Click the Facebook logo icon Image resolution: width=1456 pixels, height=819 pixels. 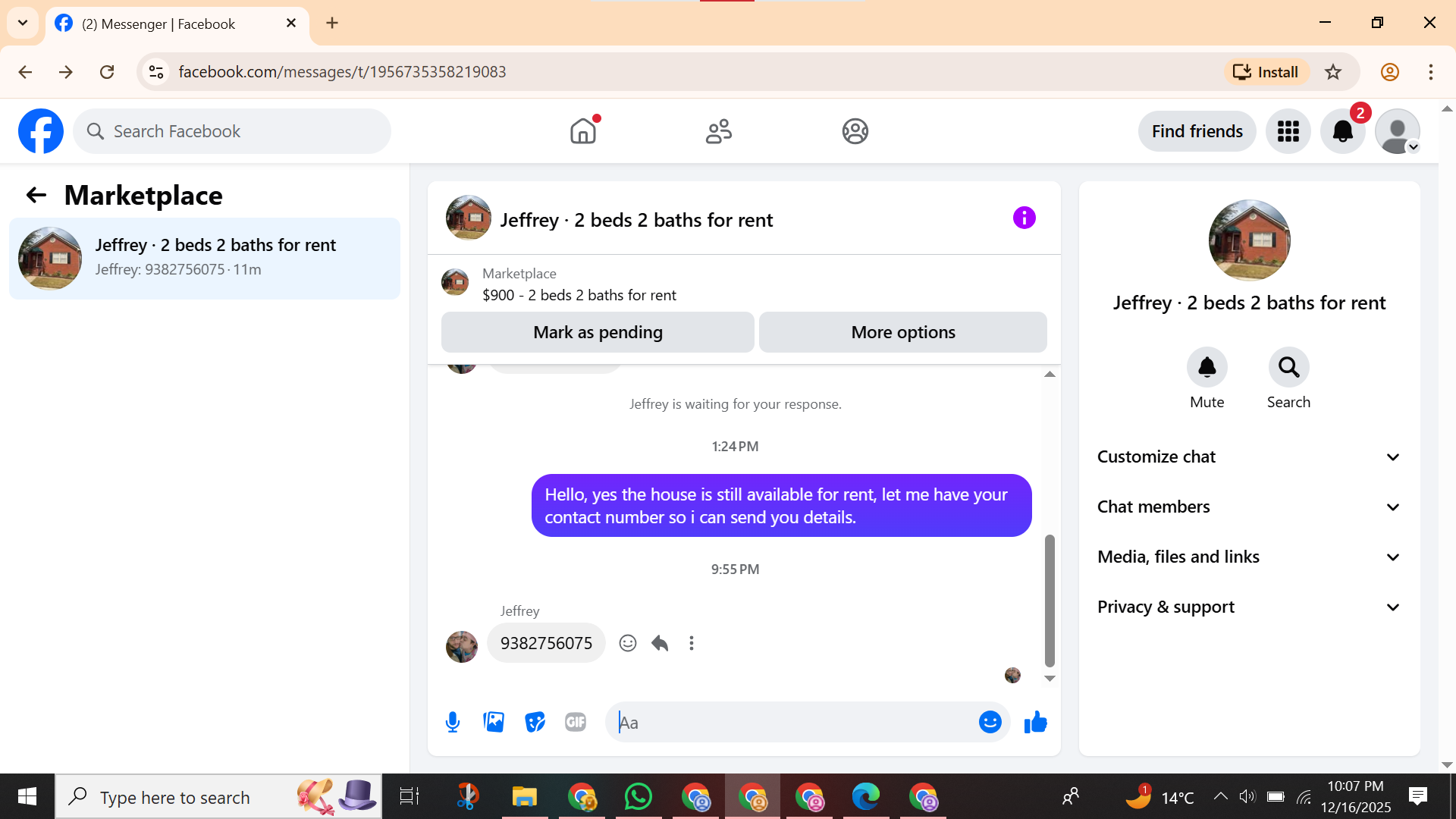coord(41,131)
